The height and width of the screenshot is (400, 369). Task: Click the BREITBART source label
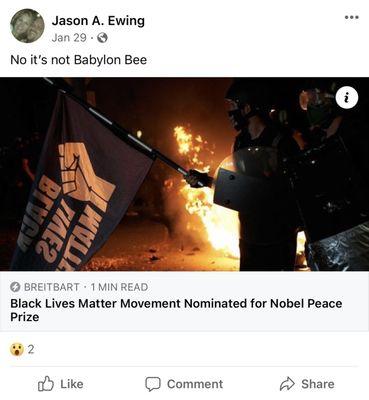[52, 287]
